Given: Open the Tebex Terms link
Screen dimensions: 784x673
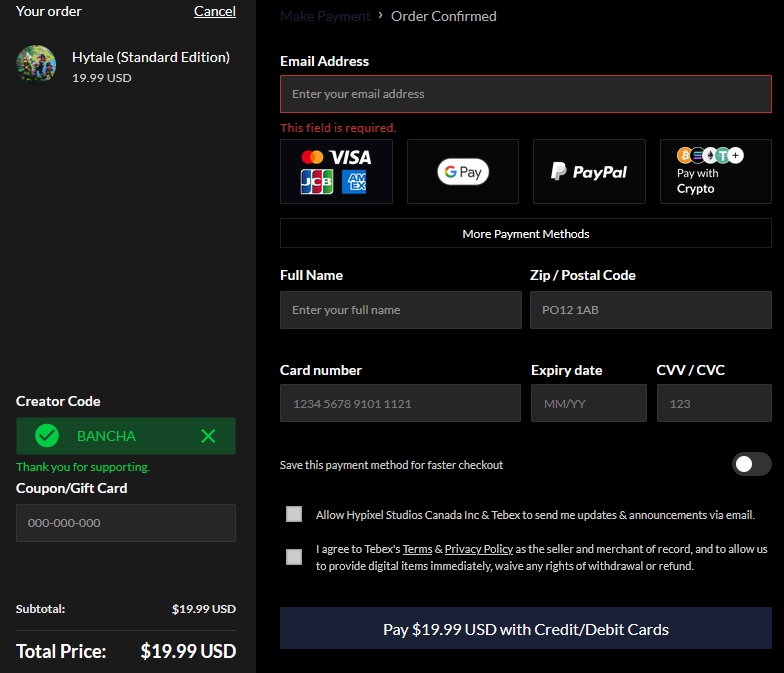Looking at the screenshot, I should pyautogui.click(x=417, y=549).
